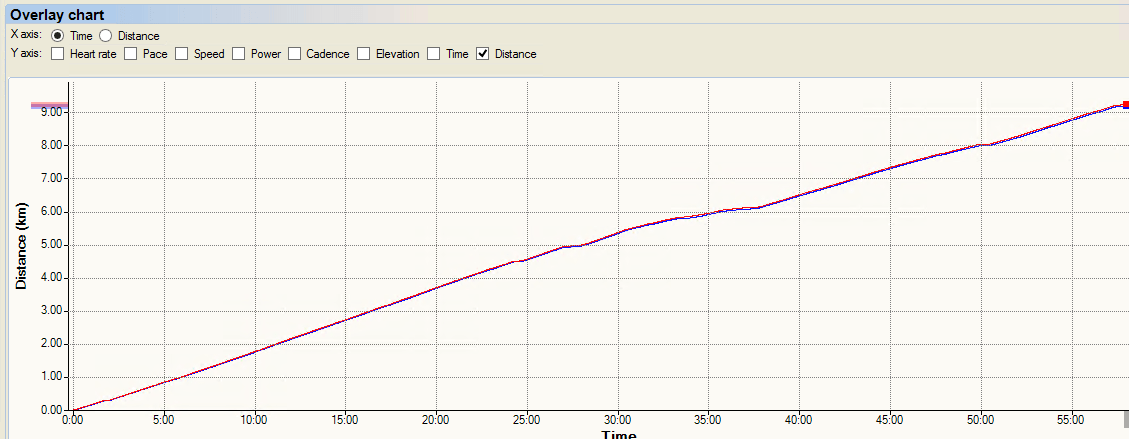Uncheck the Distance Y axis checkbox

482,54
